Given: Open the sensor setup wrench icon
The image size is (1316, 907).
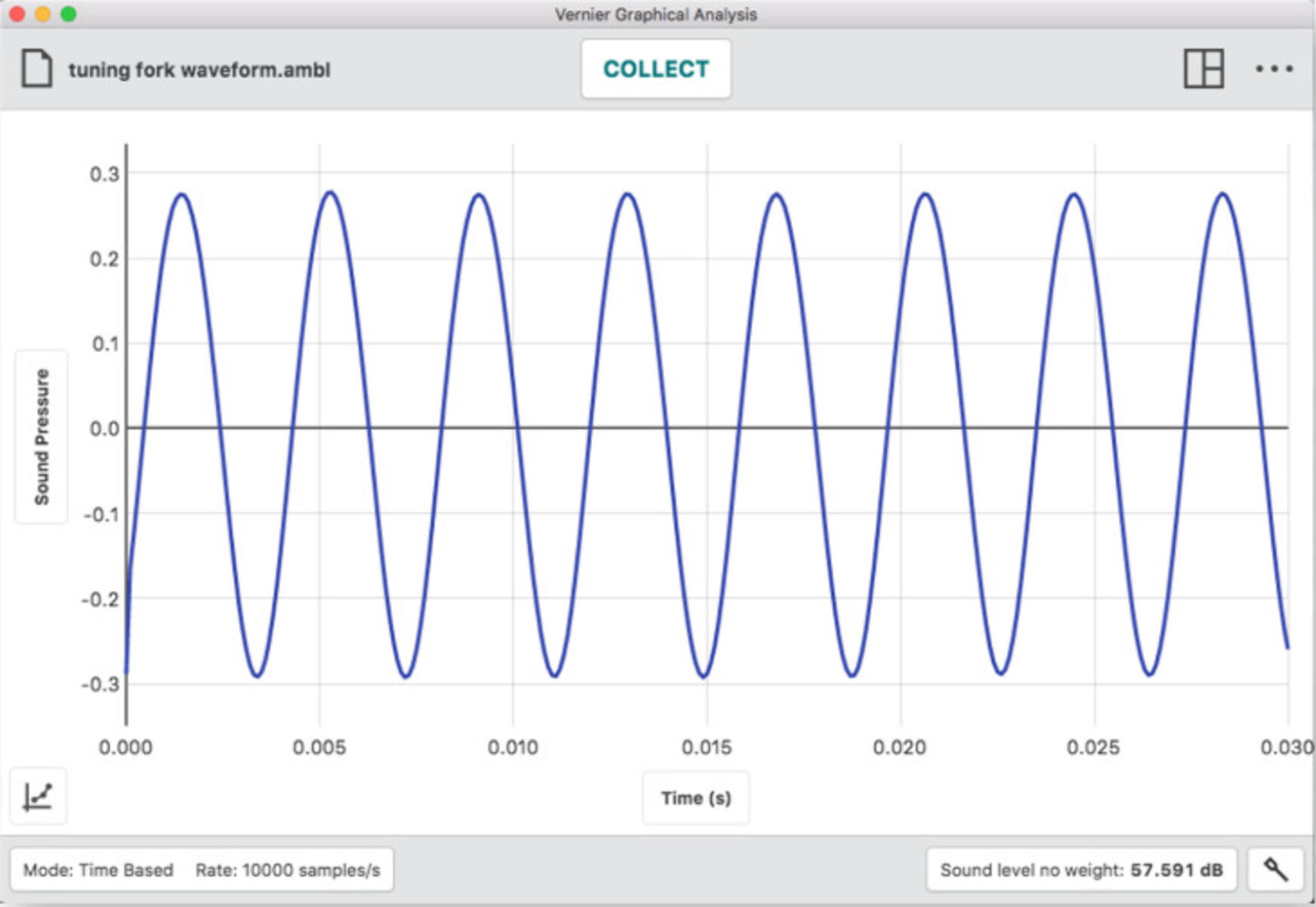Looking at the screenshot, I should pos(1275,870).
